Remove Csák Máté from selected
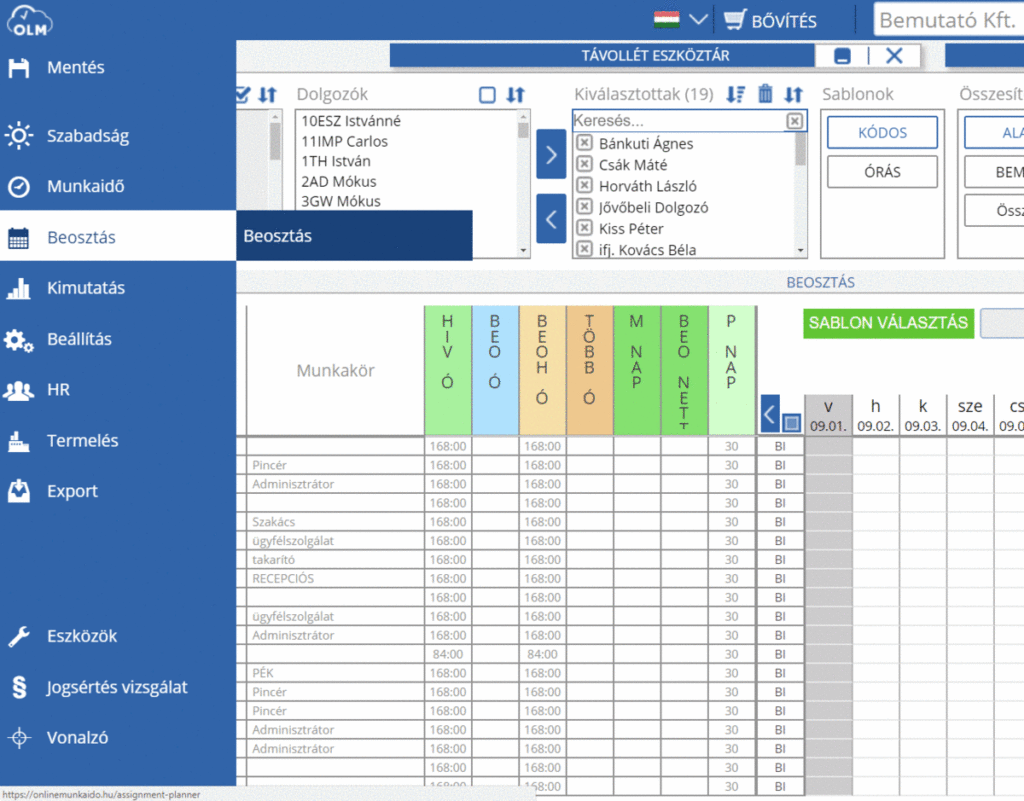The width and height of the screenshot is (1024, 801). coord(584,164)
